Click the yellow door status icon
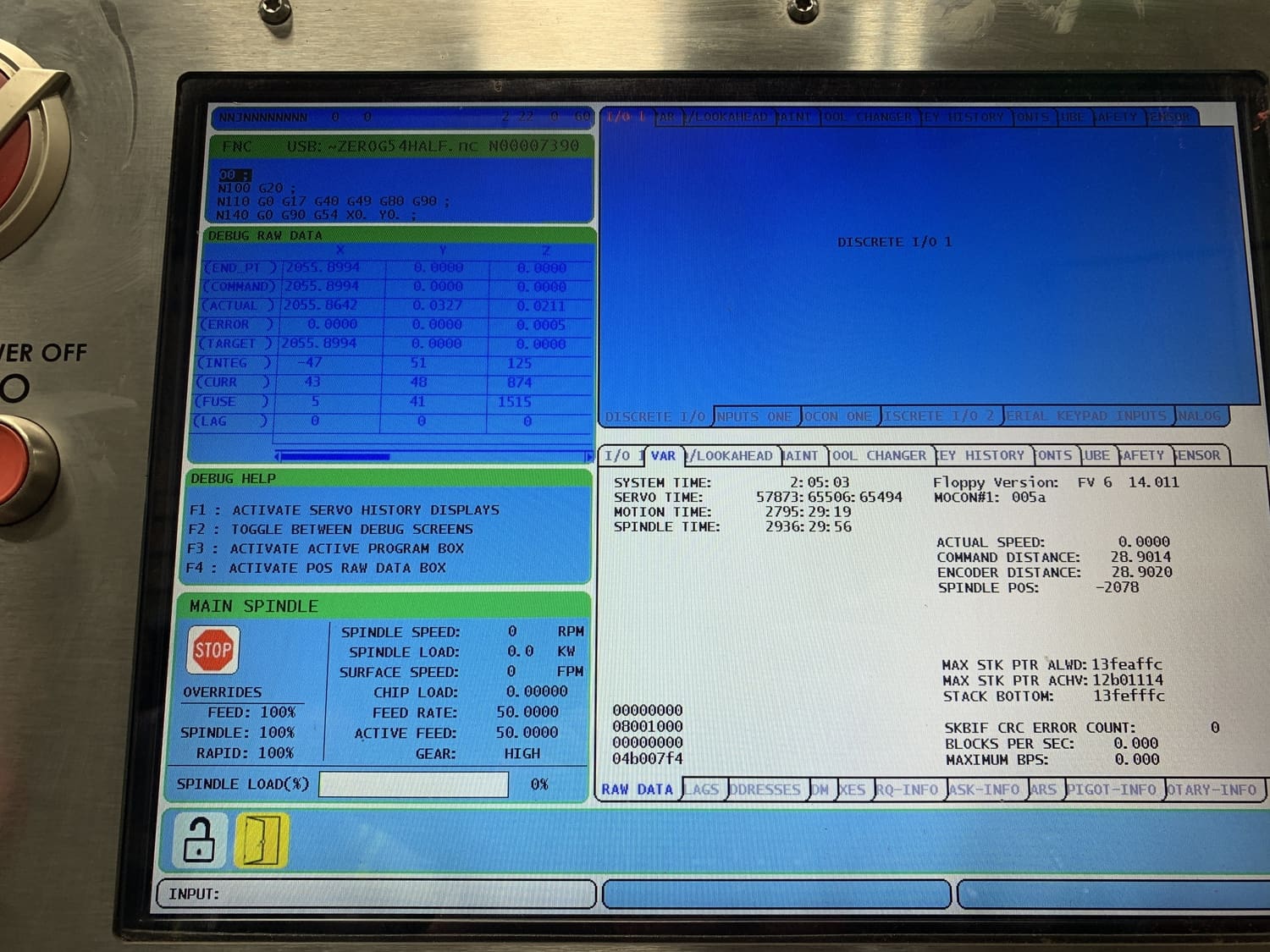1270x952 pixels. [x=262, y=840]
